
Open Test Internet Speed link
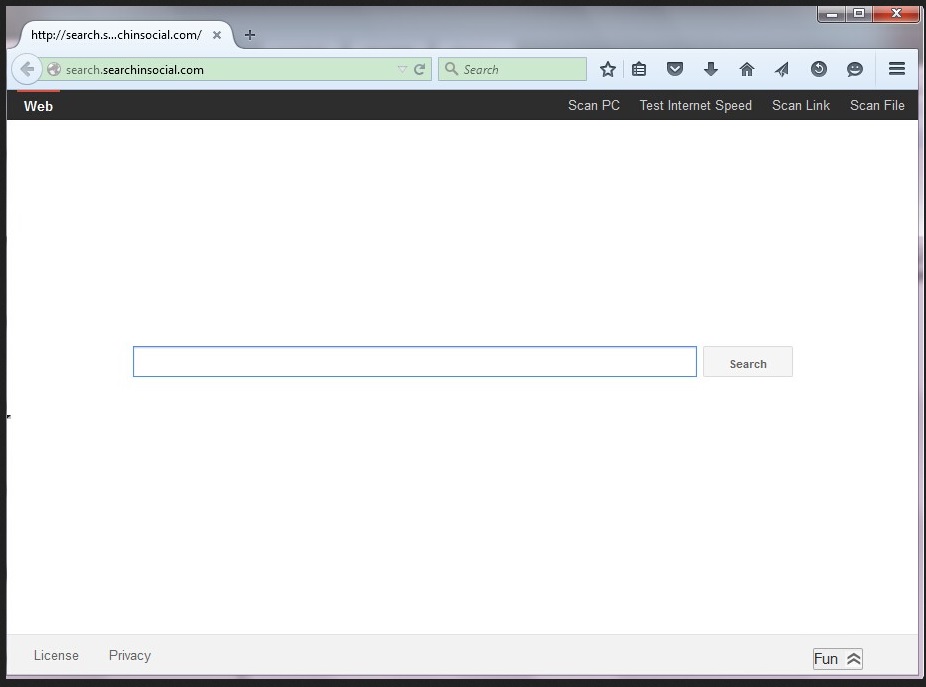point(695,105)
